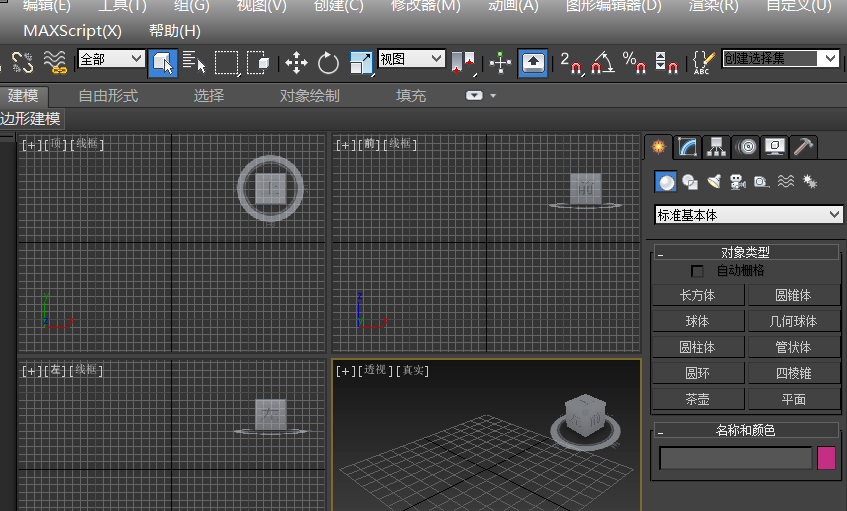The width and height of the screenshot is (847, 511).
Task: Click the 圆柱体 cylinder button
Action: point(698,347)
